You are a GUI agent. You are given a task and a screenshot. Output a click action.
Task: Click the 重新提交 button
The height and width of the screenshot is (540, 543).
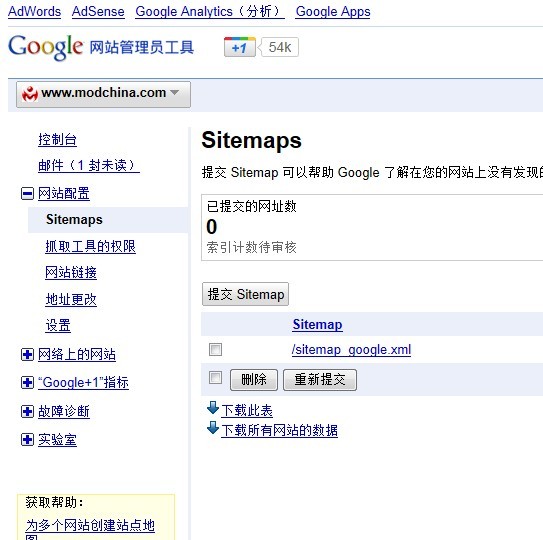tap(320, 380)
